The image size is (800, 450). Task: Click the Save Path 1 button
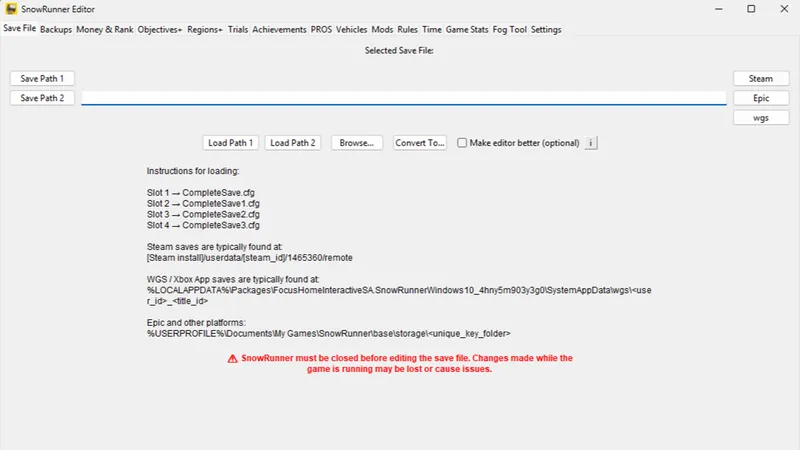(x=42, y=79)
